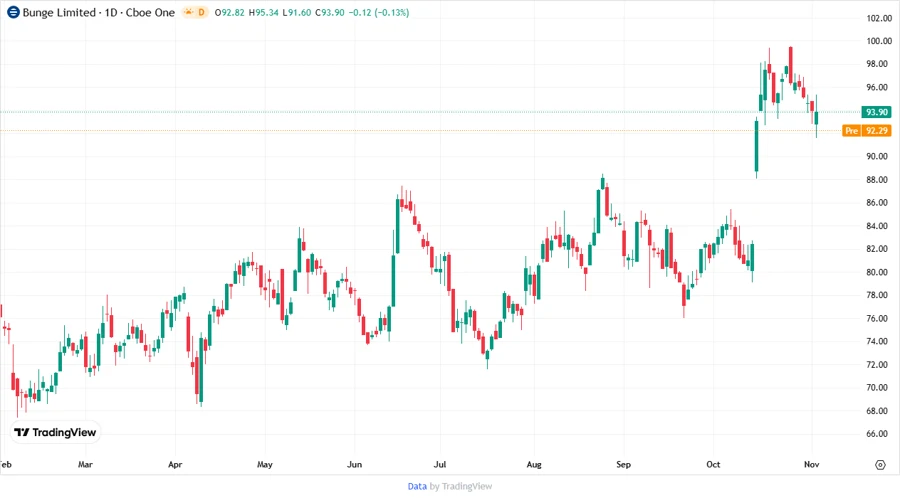This screenshot has height=498, width=900.
Task: Click the 78.00 price axis label
Action: [x=879, y=295]
